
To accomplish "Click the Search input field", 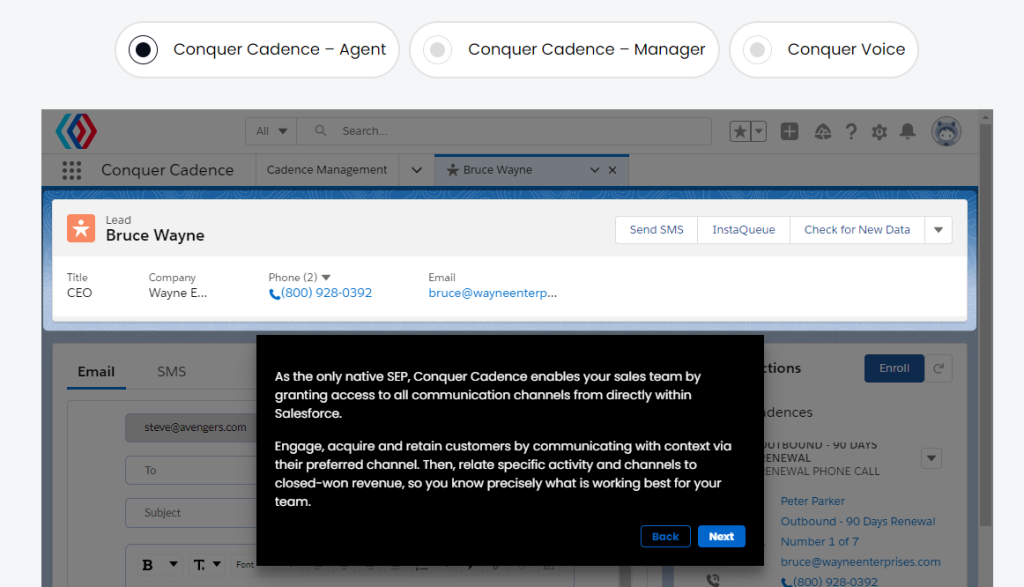I will (504, 131).
